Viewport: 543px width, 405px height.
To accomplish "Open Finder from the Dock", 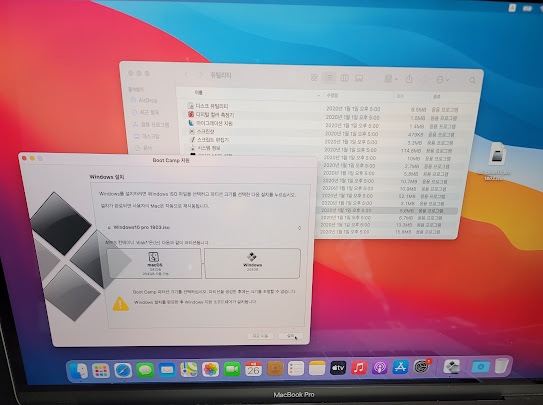I will [x=79, y=371].
